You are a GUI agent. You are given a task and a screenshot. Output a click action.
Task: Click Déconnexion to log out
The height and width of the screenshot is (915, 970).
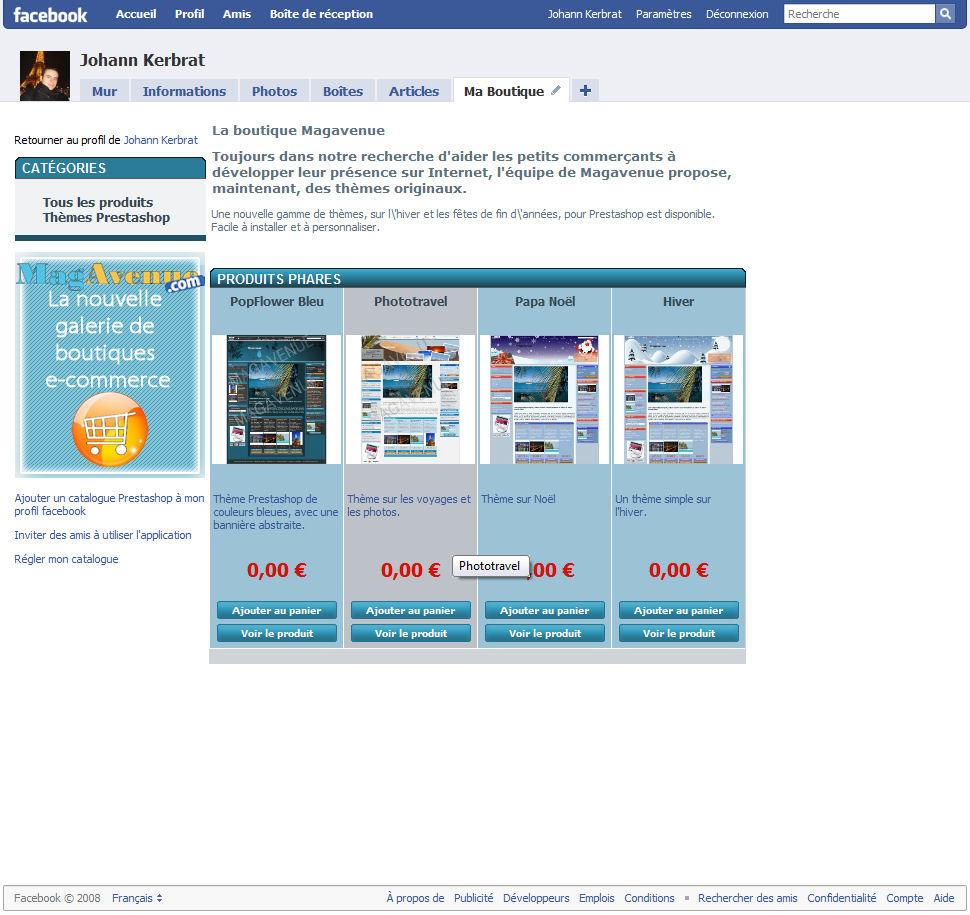[737, 14]
